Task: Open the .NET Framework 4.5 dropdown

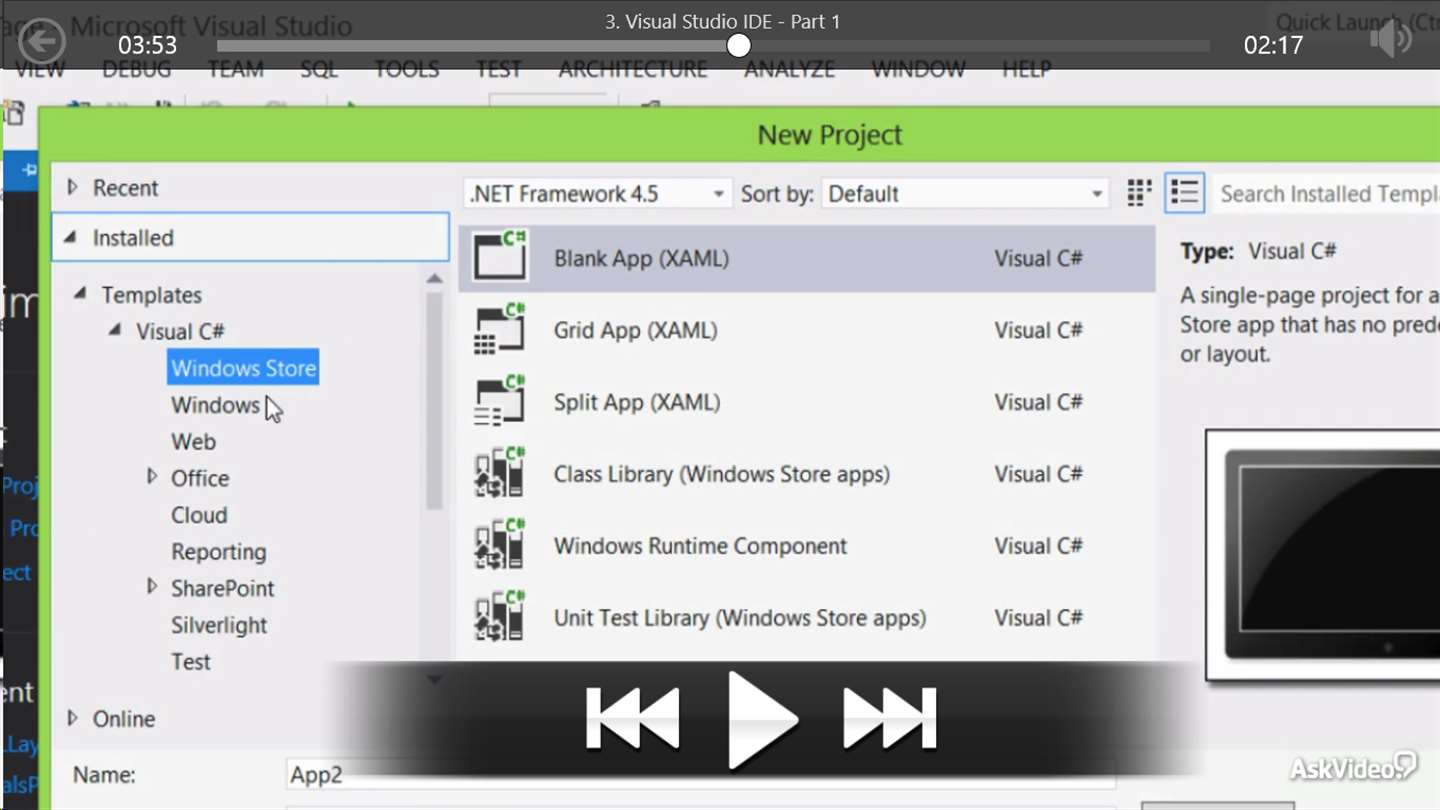Action: pos(598,193)
